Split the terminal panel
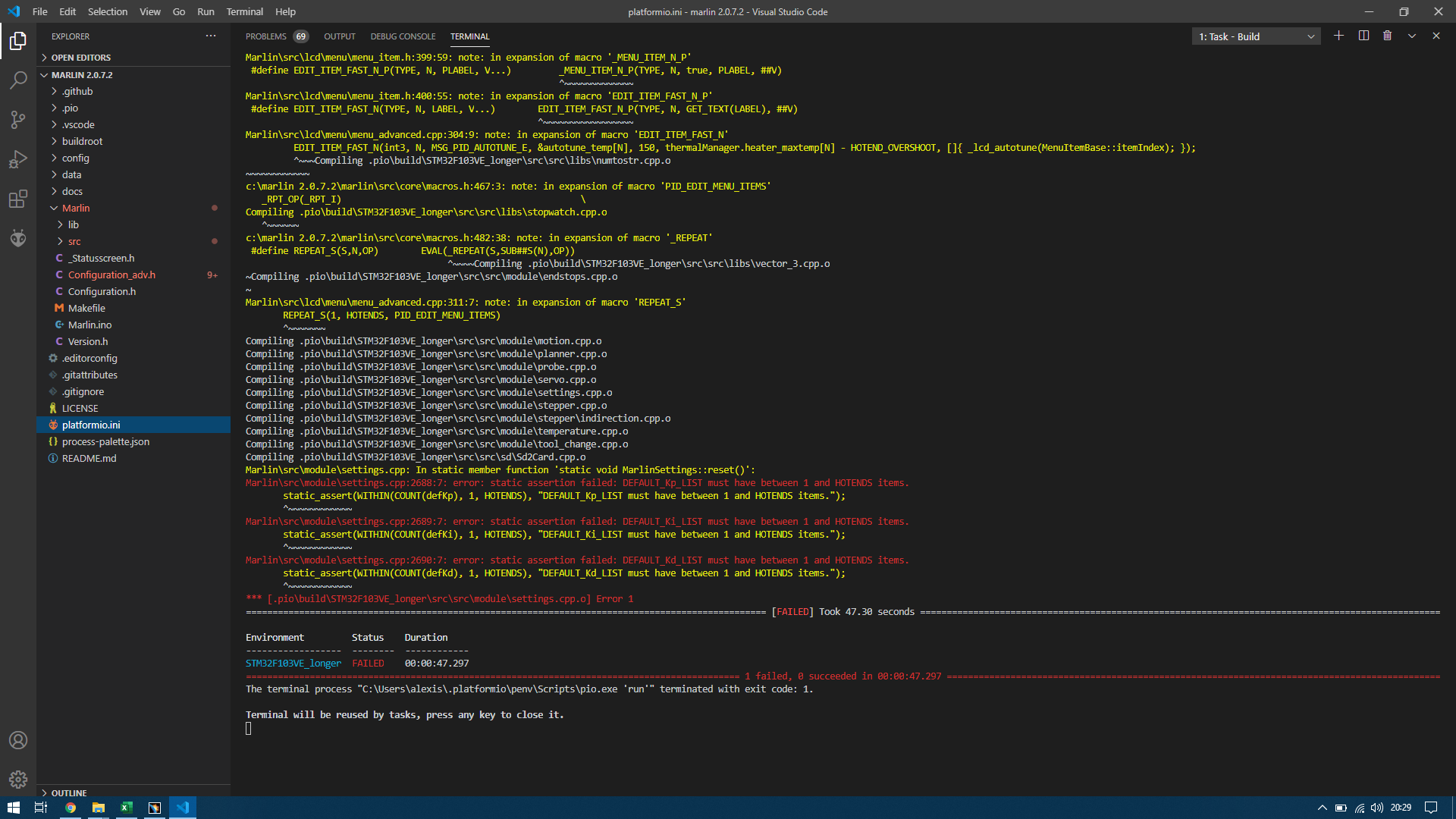1456x819 pixels. coord(1363,36)
